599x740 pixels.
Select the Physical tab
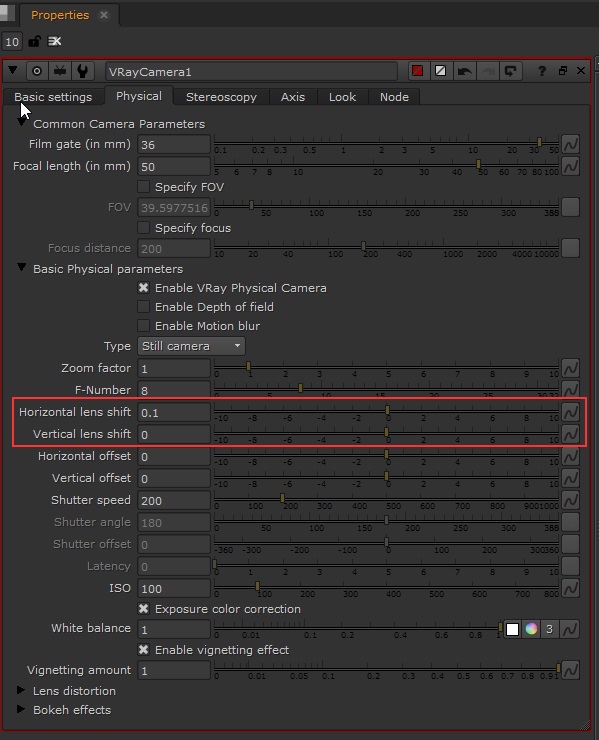[x=139, y=96]
